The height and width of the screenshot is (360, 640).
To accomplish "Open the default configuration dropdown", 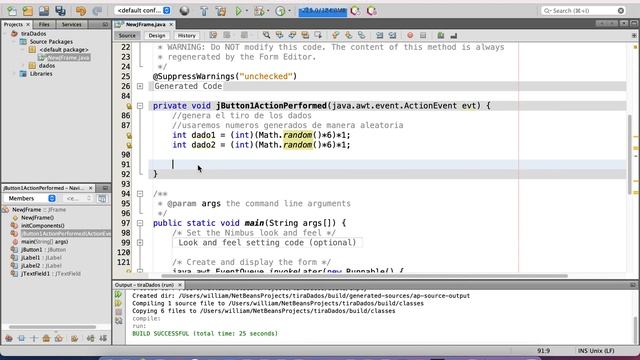I will [x=143, y=11].
